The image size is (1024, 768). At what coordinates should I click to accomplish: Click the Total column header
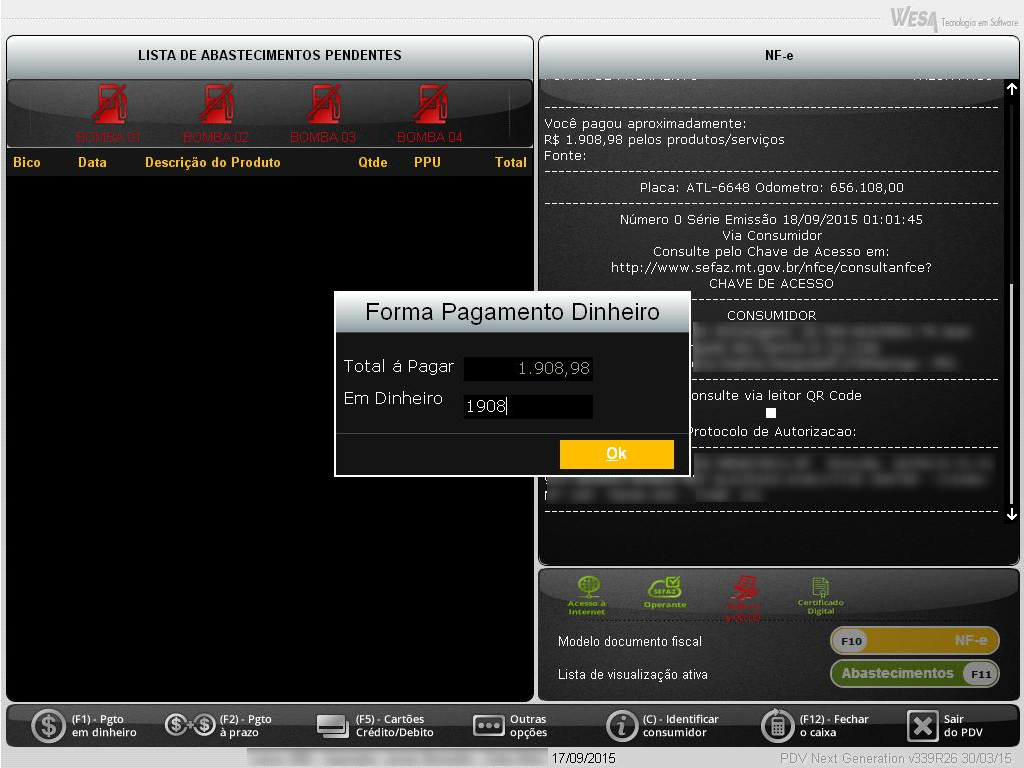tap(511, 162)
